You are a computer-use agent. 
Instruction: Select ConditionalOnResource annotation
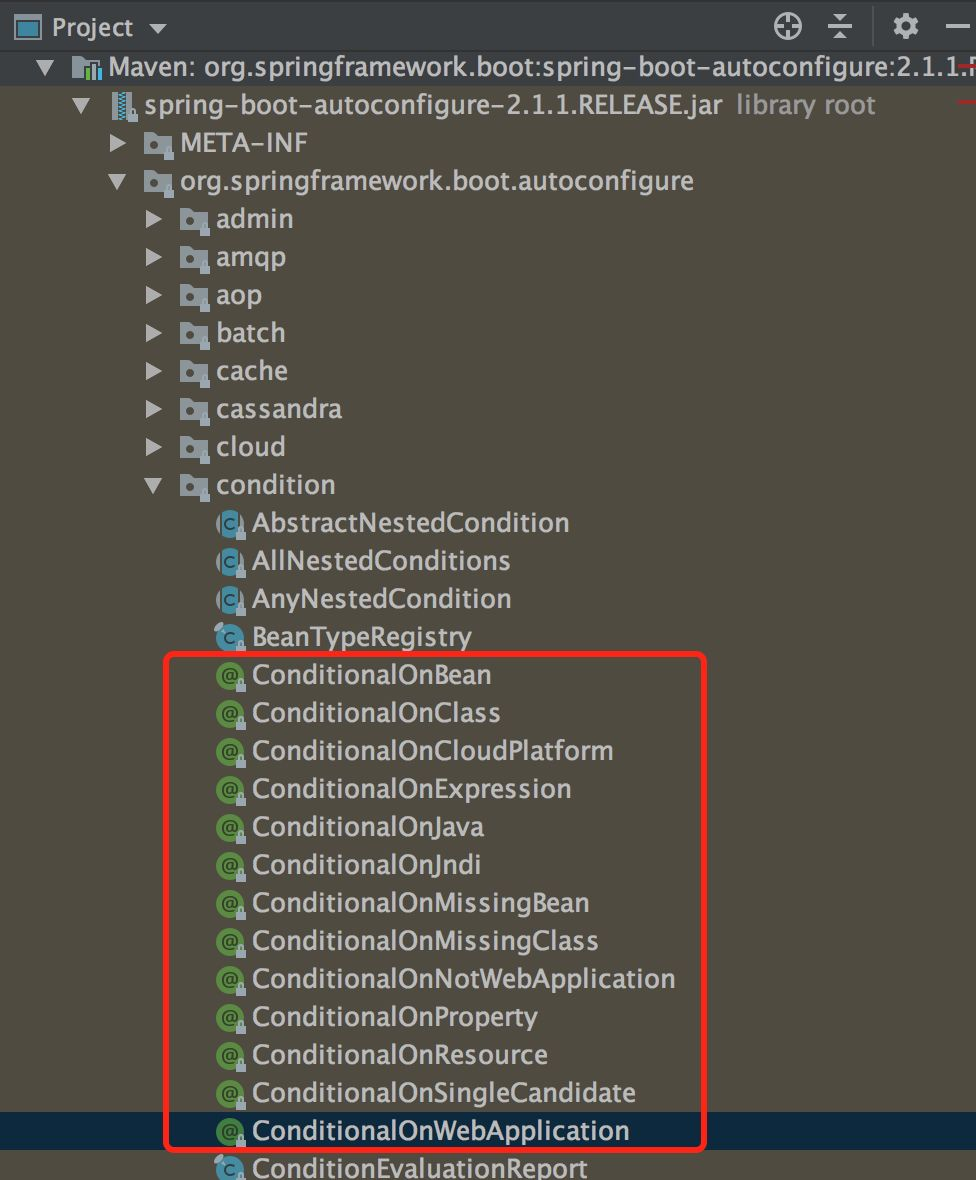coord(399,1055)
